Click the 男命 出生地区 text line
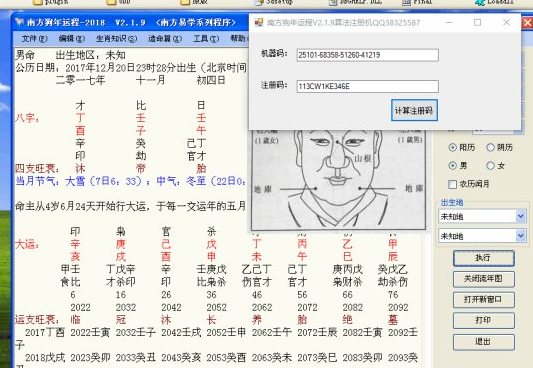533x368 pixels. point(70,55)
